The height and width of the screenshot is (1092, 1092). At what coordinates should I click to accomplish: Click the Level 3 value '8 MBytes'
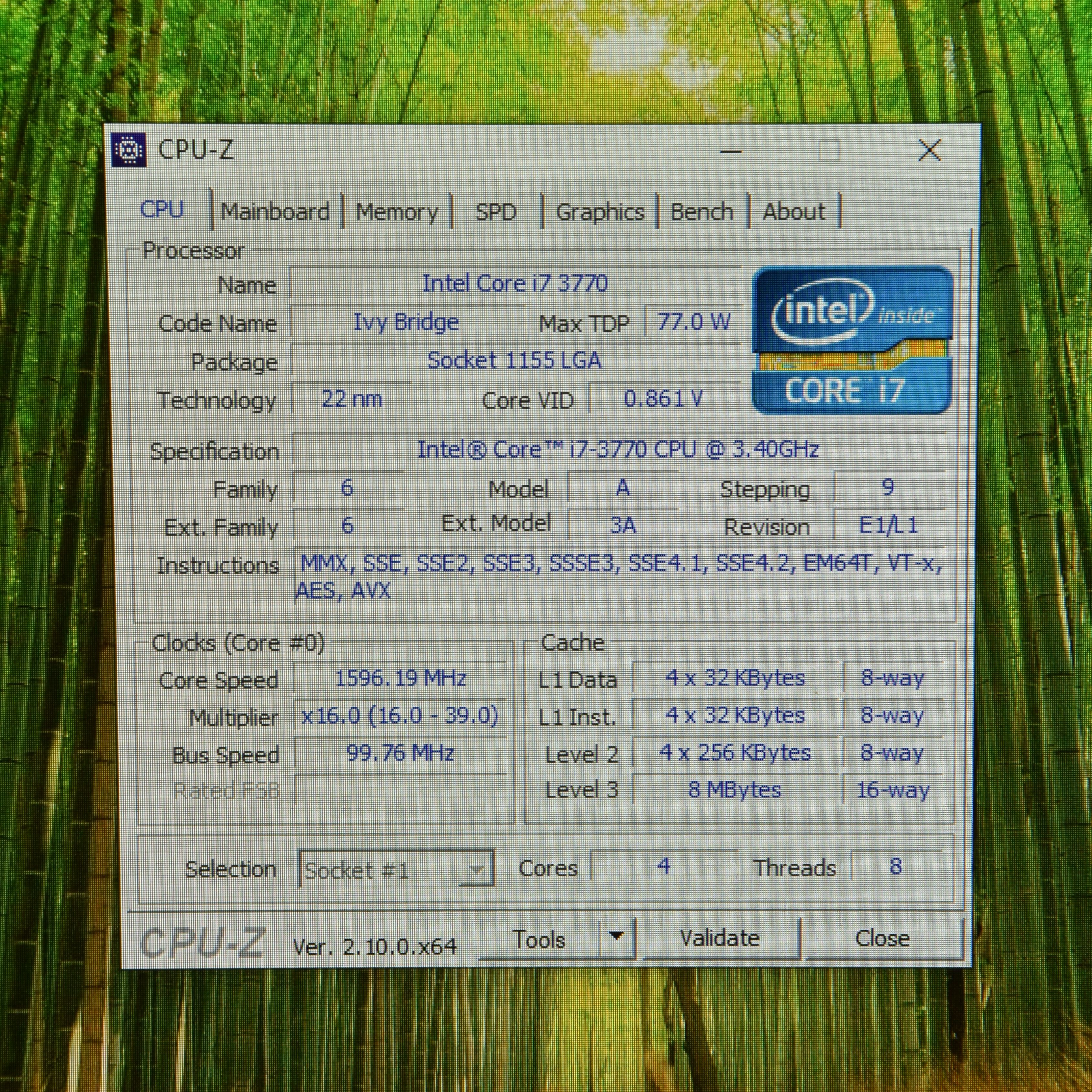click(735, 790)
